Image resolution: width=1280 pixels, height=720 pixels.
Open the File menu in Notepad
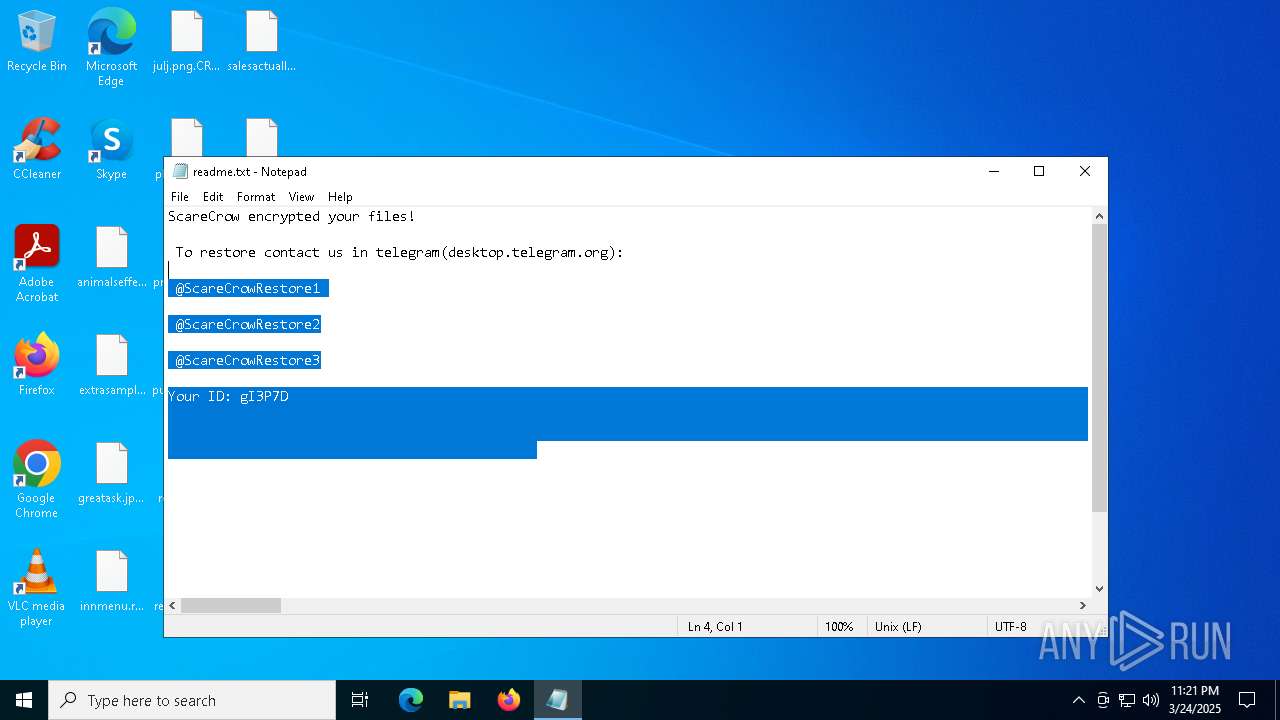[180, 197]
